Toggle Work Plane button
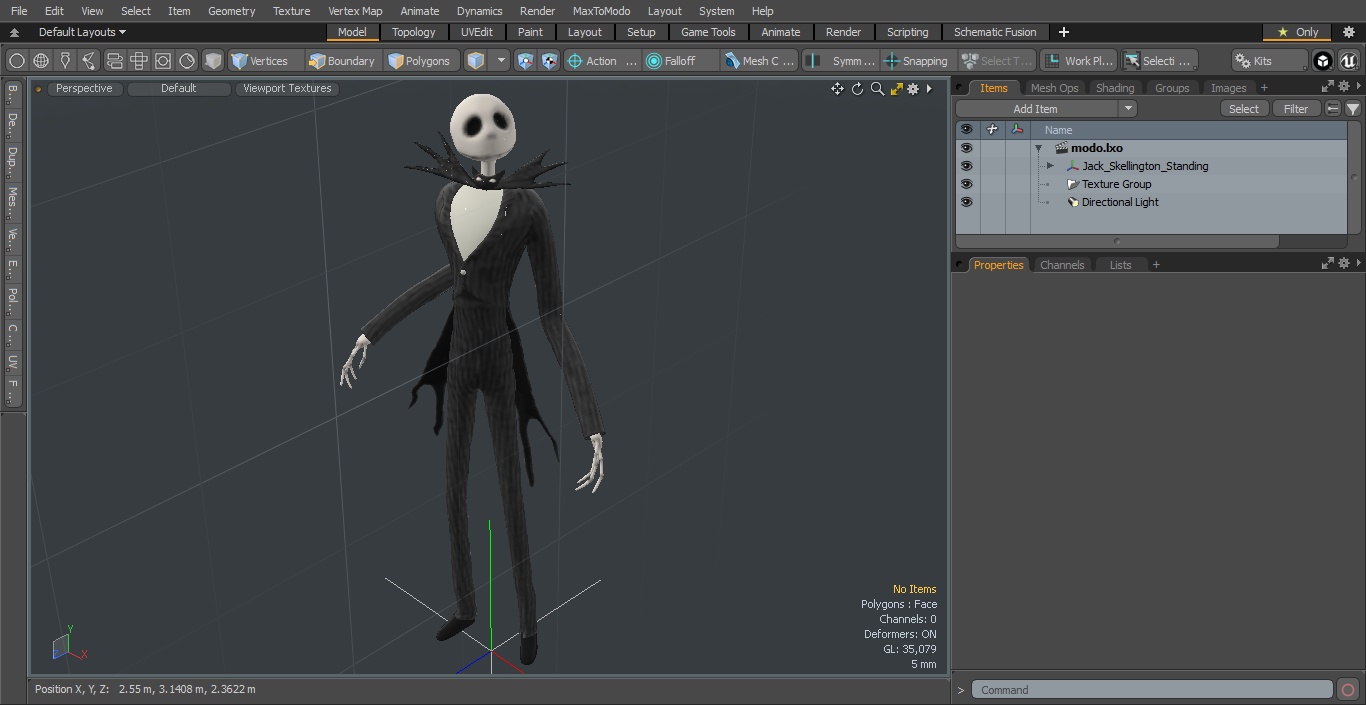 [1078, 61]
